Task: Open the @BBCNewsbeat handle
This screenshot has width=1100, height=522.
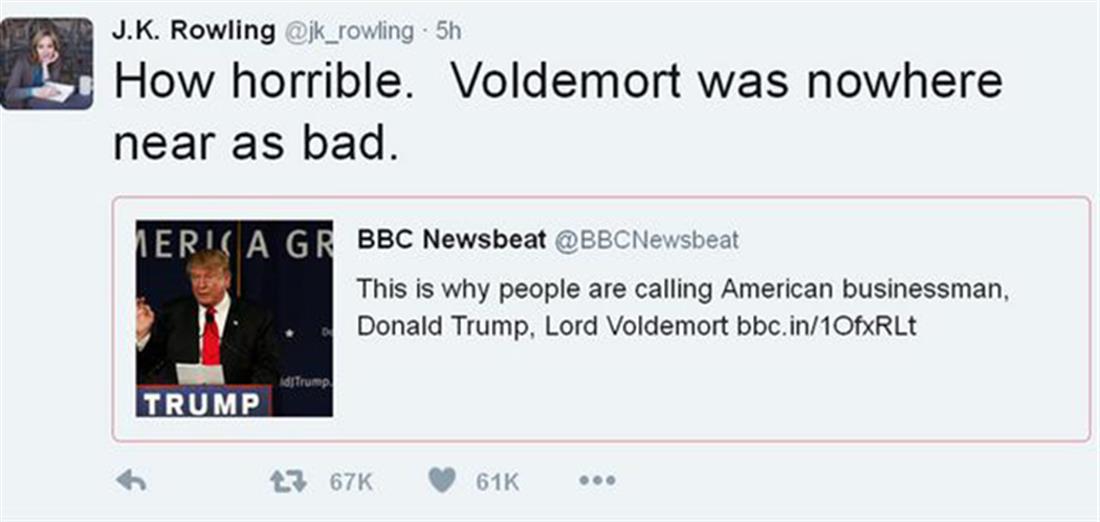Action: point(646,240)
